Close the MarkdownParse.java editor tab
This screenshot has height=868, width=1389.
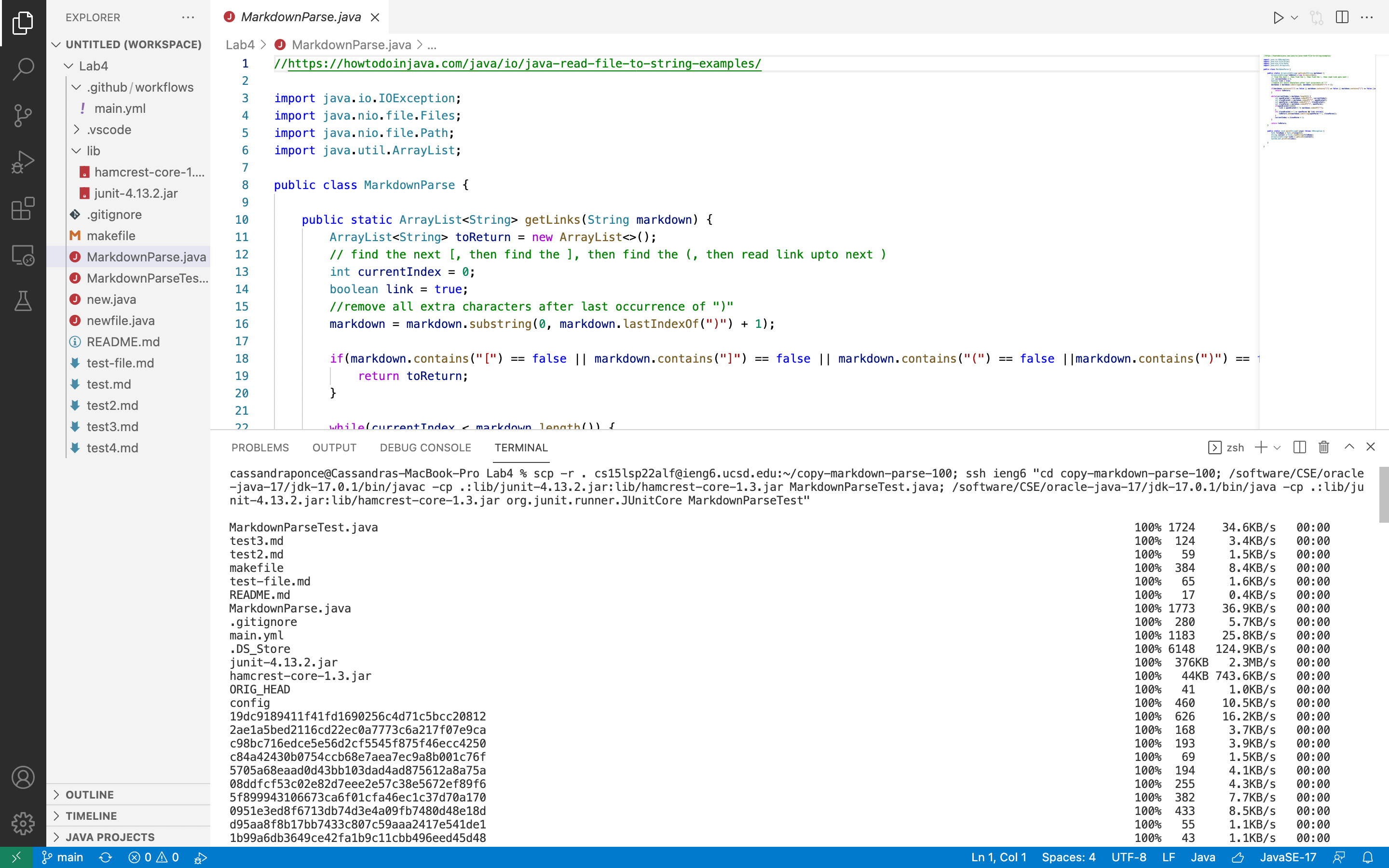pyautogui.click(x=375, y=17)
